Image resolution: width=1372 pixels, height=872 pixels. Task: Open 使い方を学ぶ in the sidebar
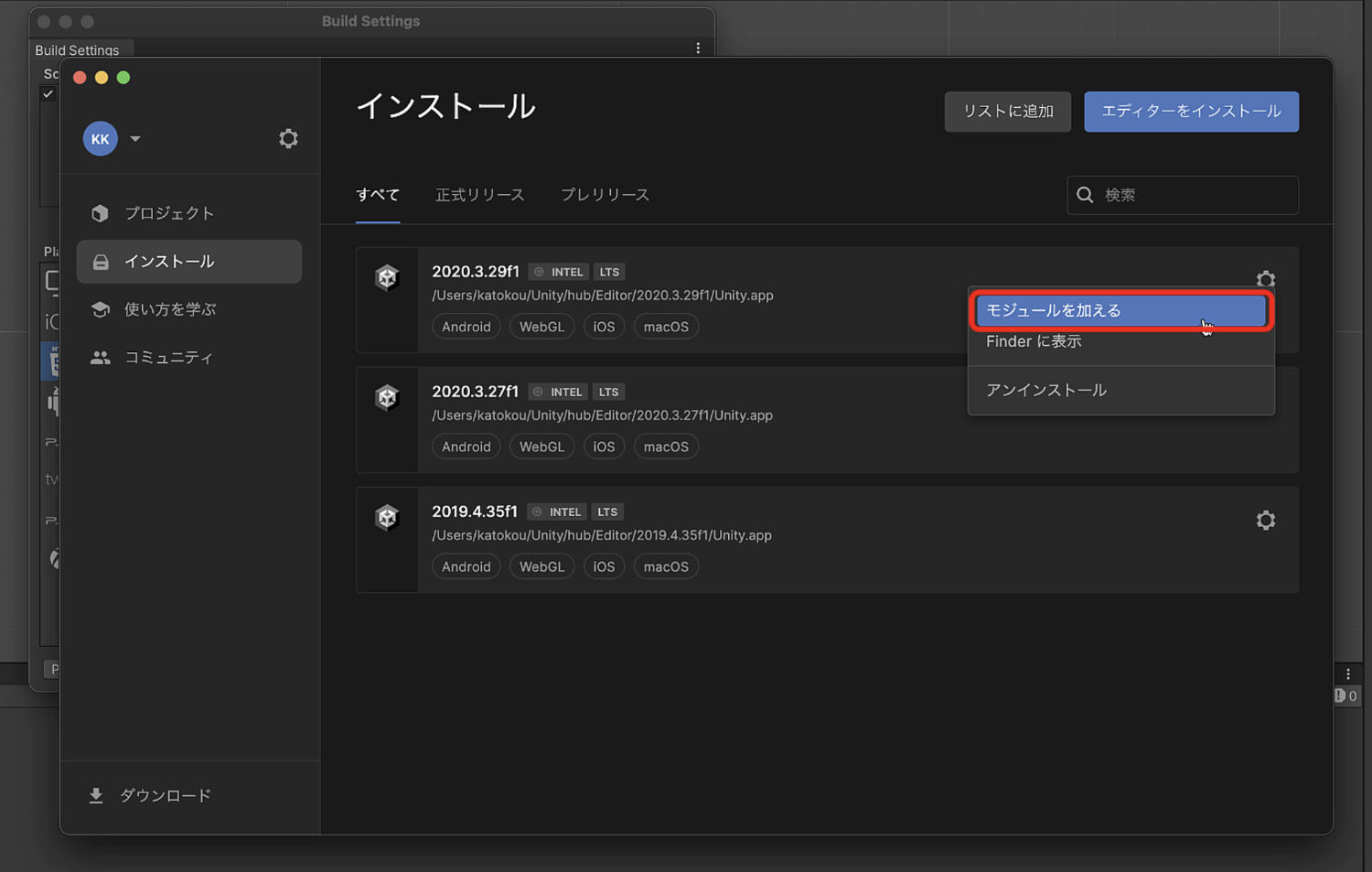coord(189,309)
